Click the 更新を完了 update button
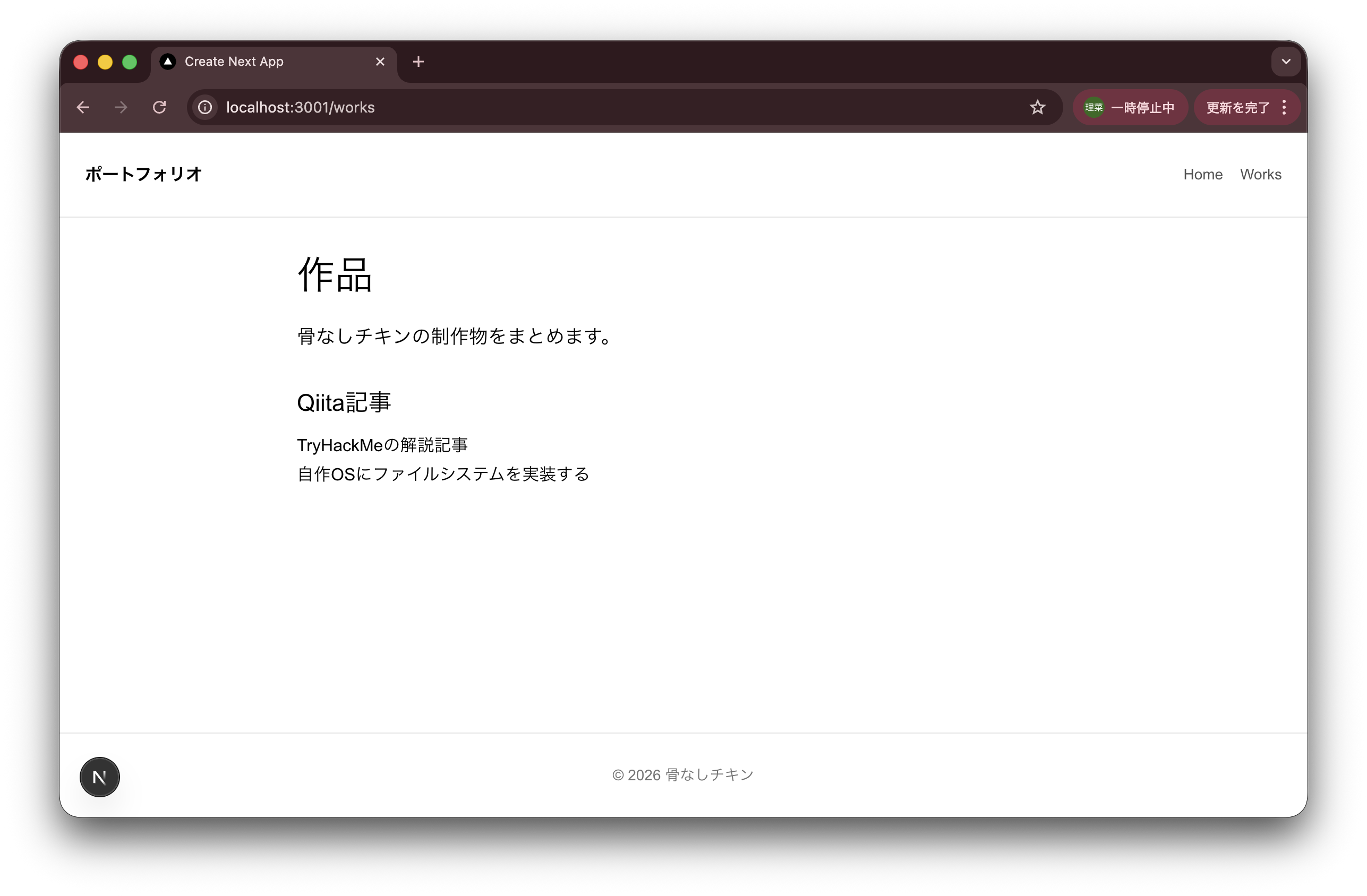The height and width of the screenshot is (896, 1367). 1238,107
